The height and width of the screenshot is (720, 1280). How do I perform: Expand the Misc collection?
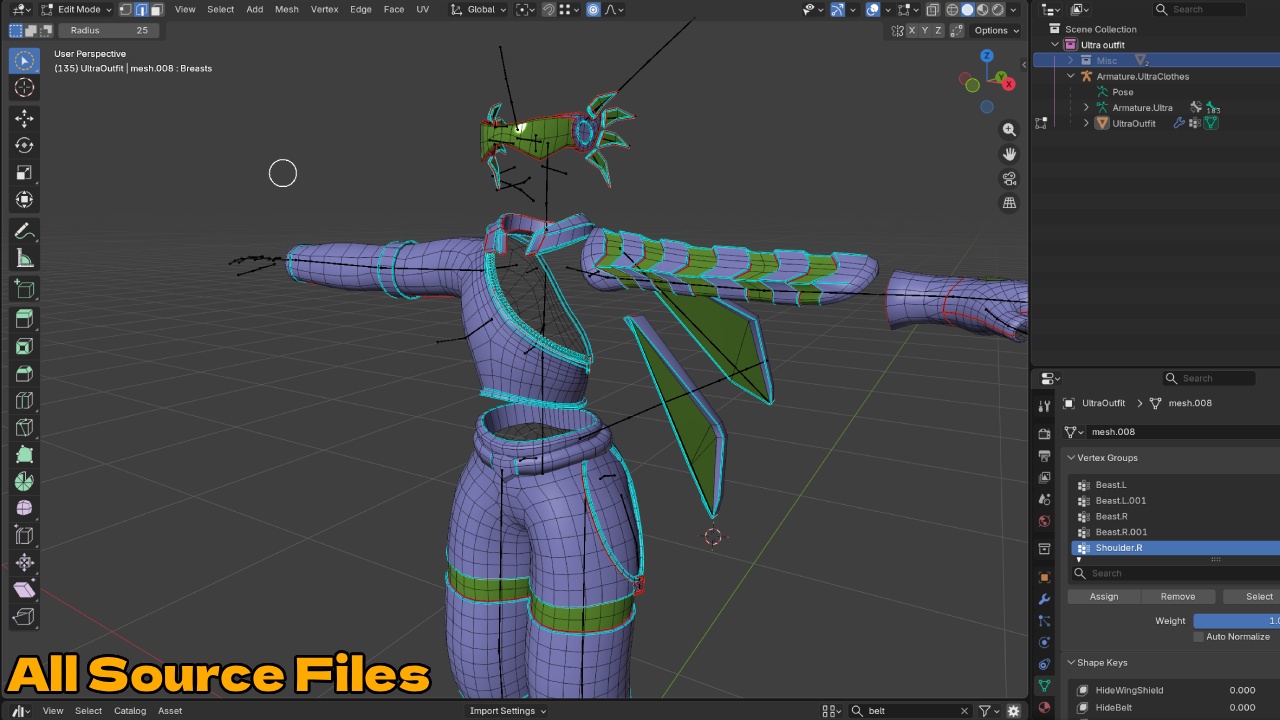[x=1070, y=61]
